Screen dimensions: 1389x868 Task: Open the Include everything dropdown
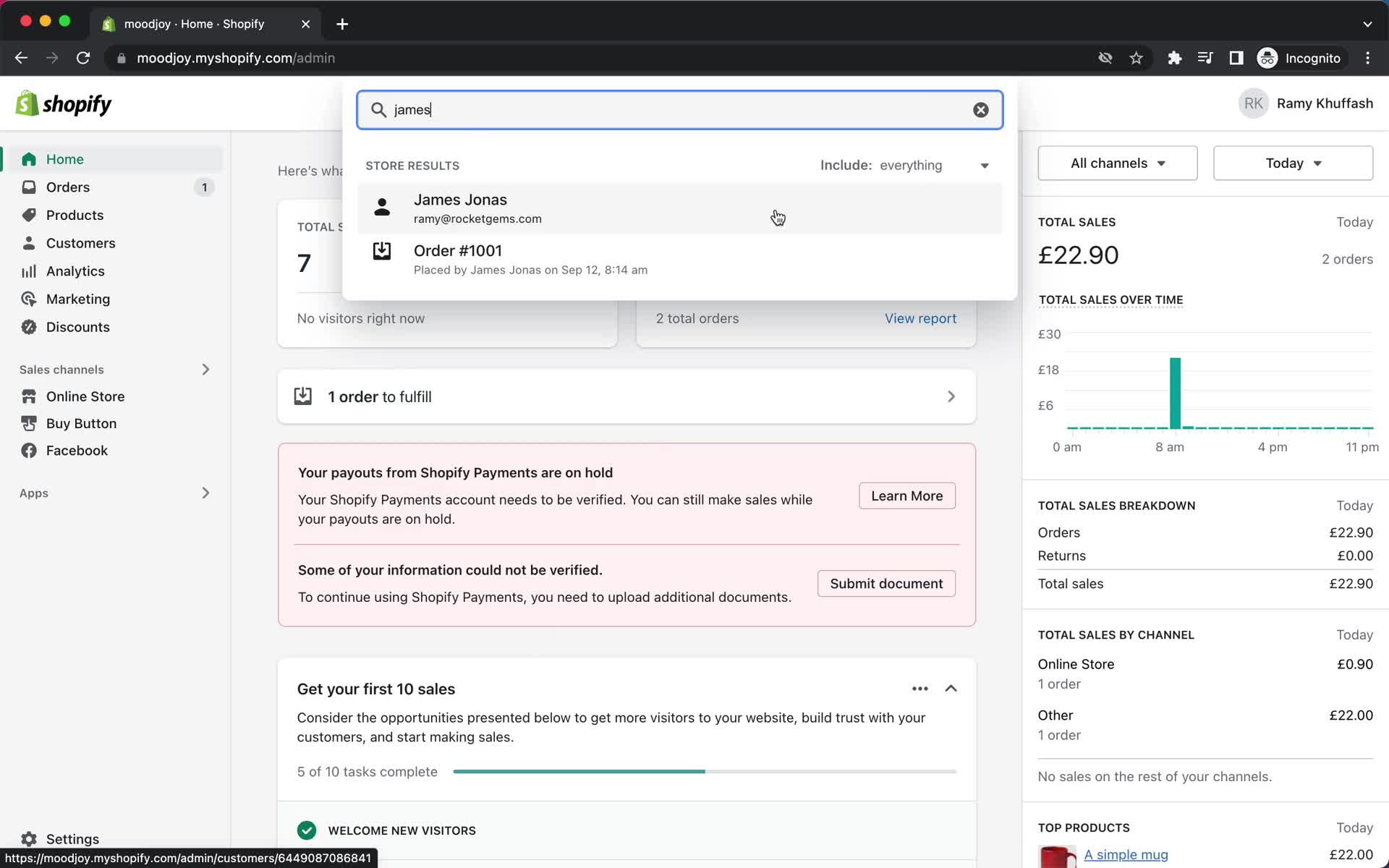[905, 165]
